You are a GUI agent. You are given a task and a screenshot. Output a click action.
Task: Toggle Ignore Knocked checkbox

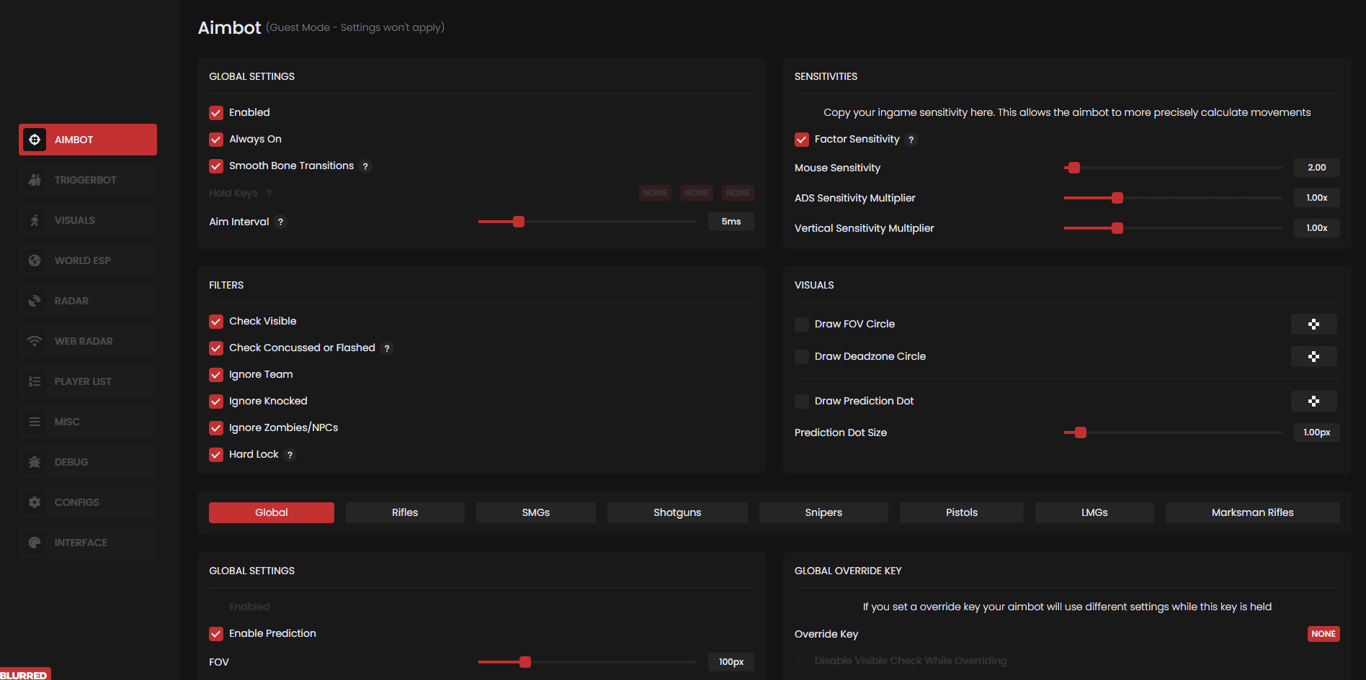click(x=216, y=401)
